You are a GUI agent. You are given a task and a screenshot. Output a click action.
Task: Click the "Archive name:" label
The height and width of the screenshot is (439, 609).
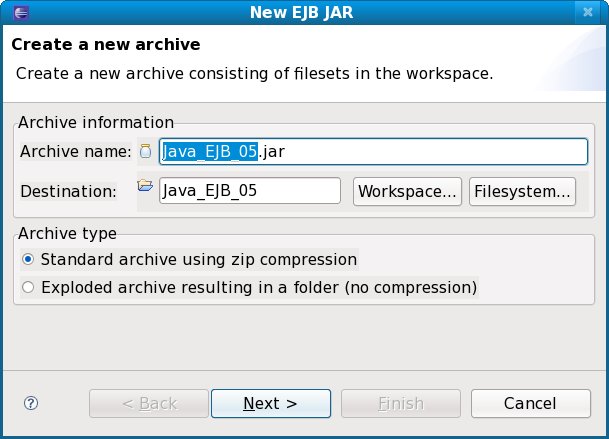pos(75,152)
